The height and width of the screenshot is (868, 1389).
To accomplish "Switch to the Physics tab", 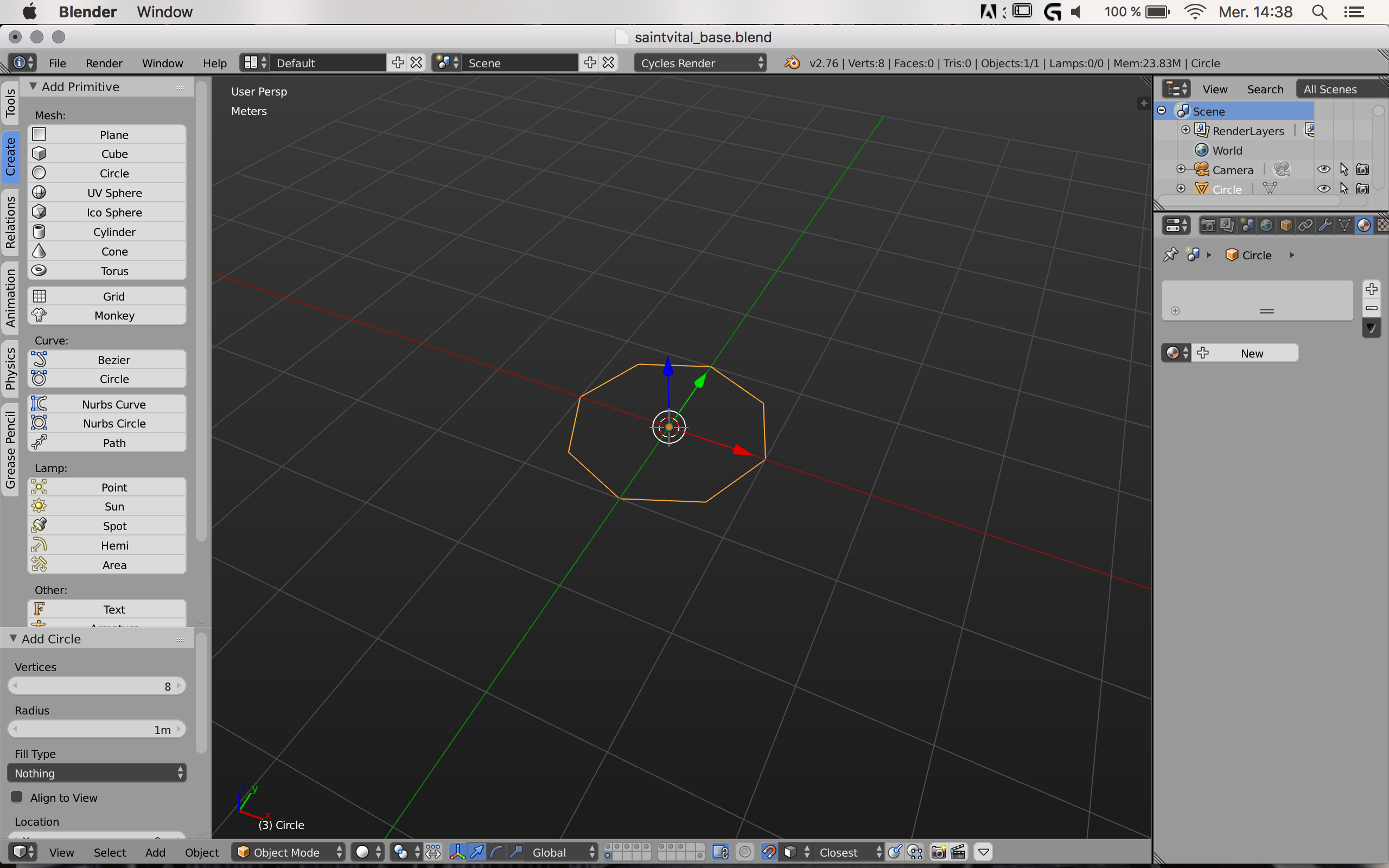I will (x=10, y=369).
